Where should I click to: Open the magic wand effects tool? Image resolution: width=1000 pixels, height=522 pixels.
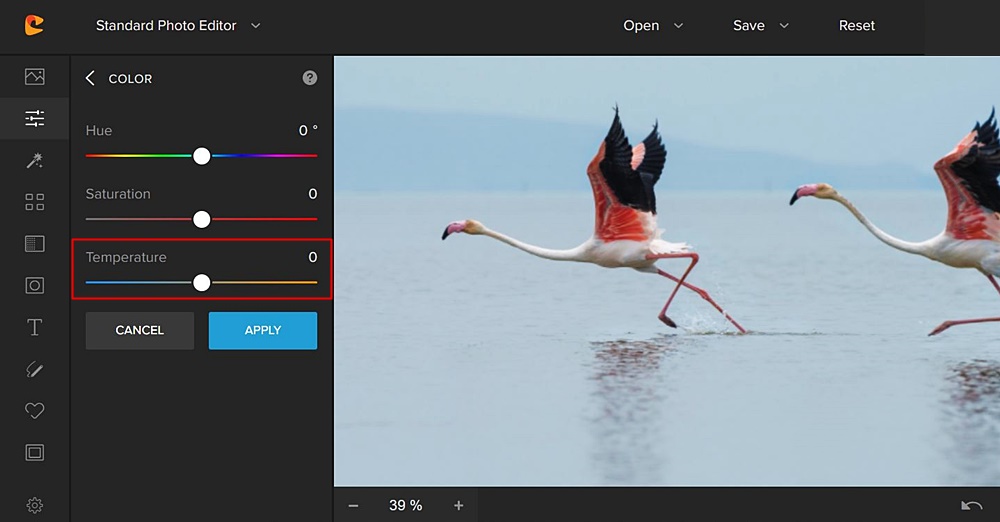tap(34, 161)
